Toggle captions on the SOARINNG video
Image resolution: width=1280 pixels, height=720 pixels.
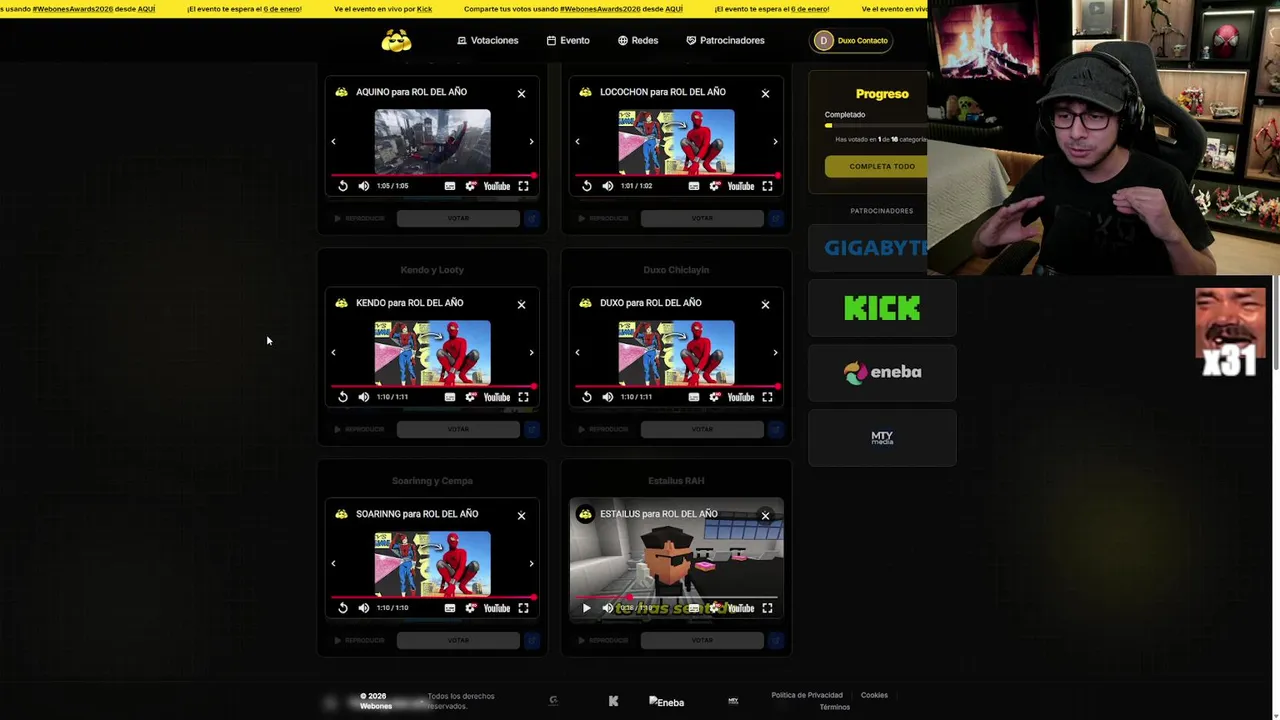coord(450,608)
